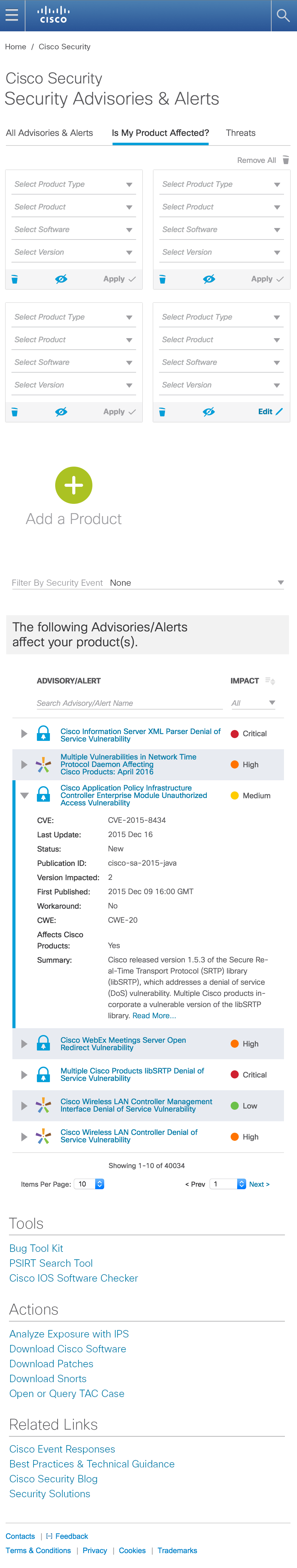The height and width of the screenshot is (1568, 297).
Task: Click the pencil Edit icon in fourth product card
Action: coord(279,412)
